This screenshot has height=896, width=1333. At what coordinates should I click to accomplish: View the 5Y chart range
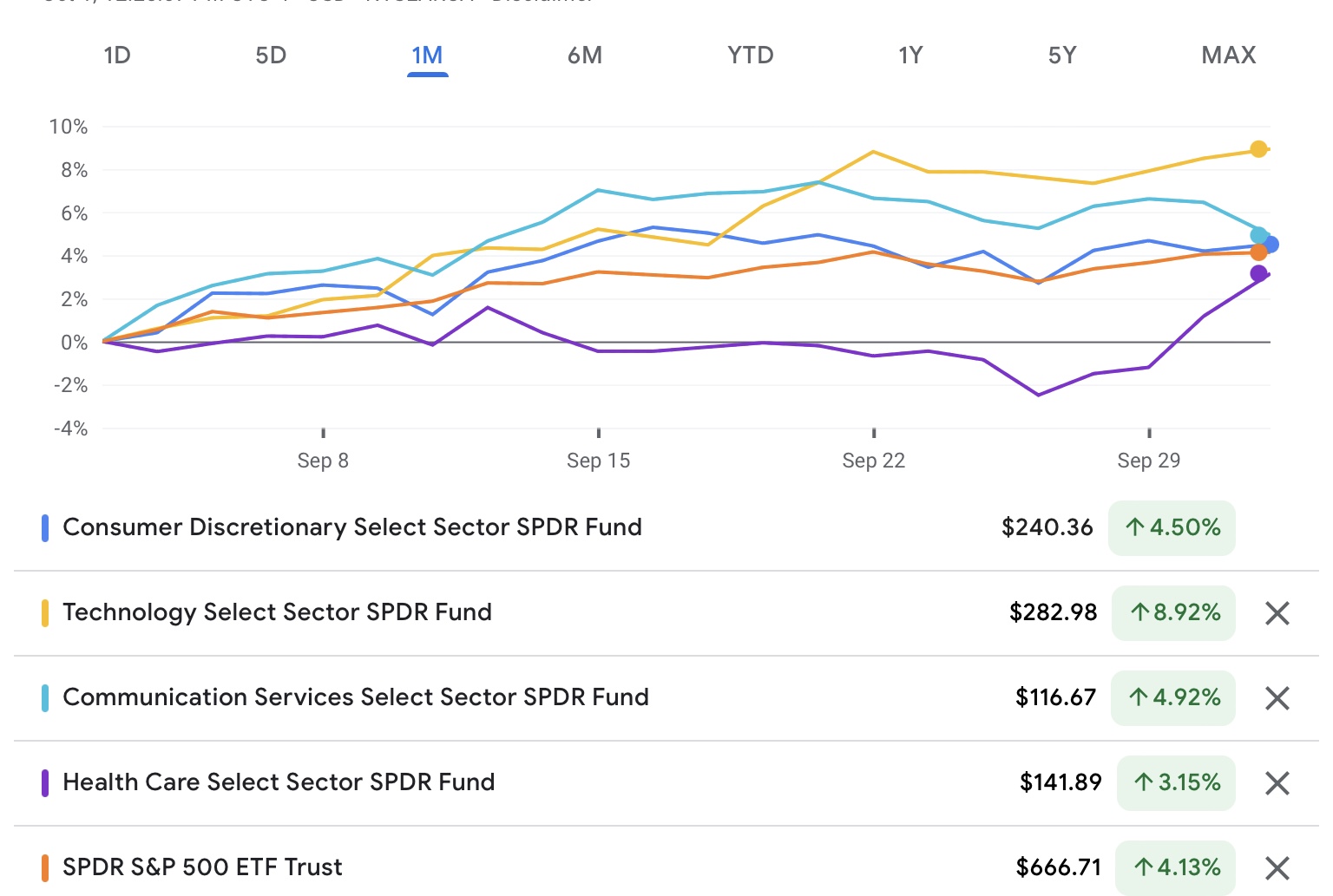pyautogui.click(x=1062, y=56)
